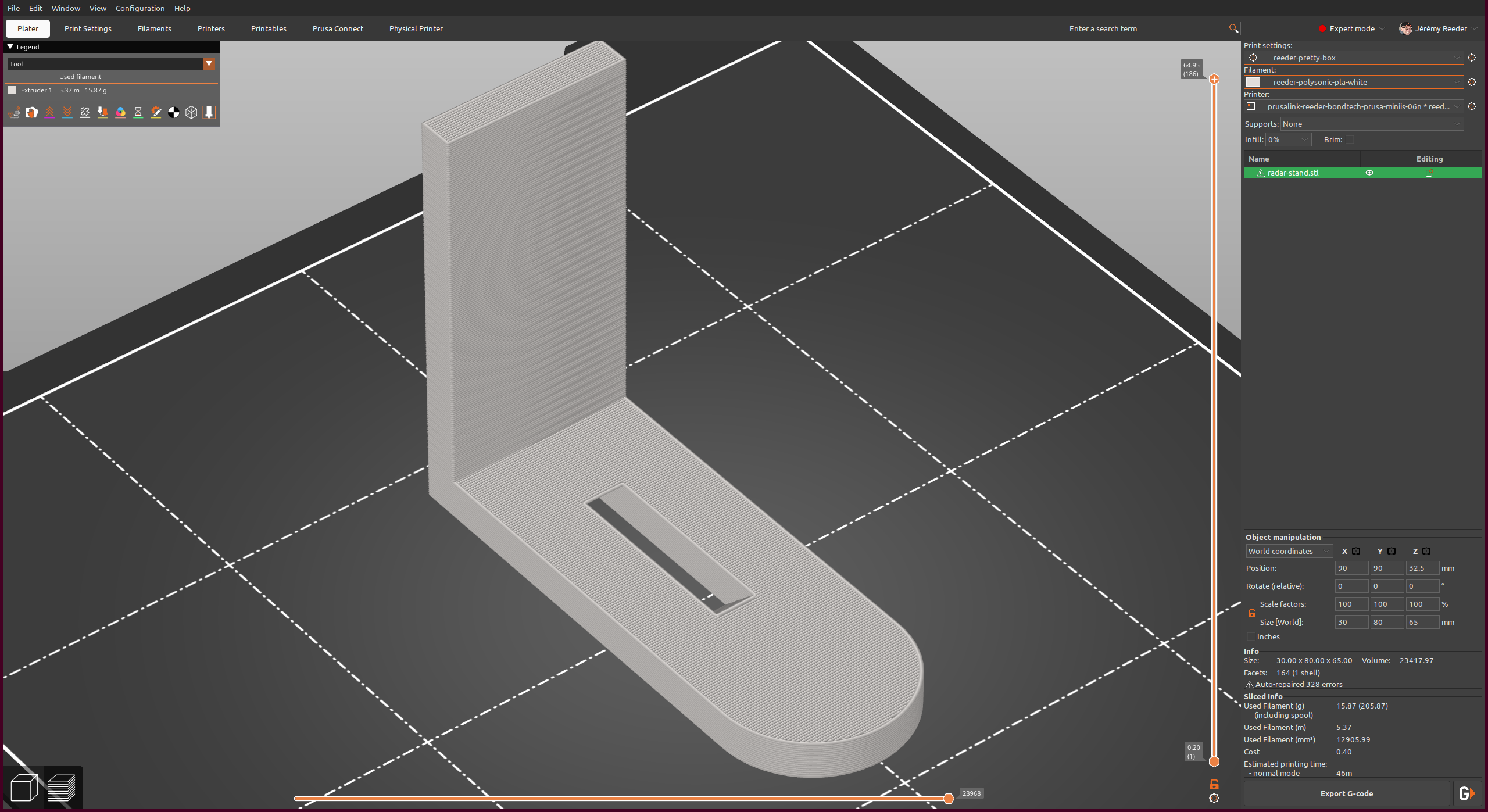This screenshot has width=1488, height=812.
Task: Open the Configuration menu
Action: pyautogui.click(x=140, y=8)
